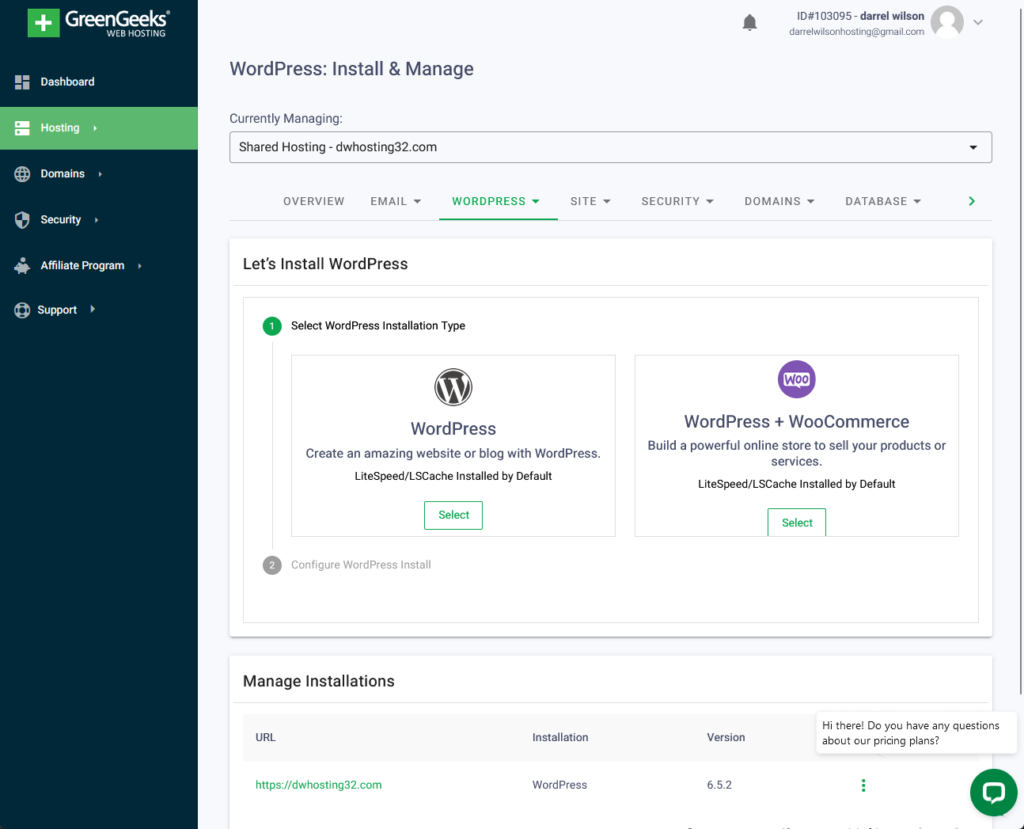Click the Manage Installations heading
This screenshot has height=829, width=1024.
click(319, 681)
